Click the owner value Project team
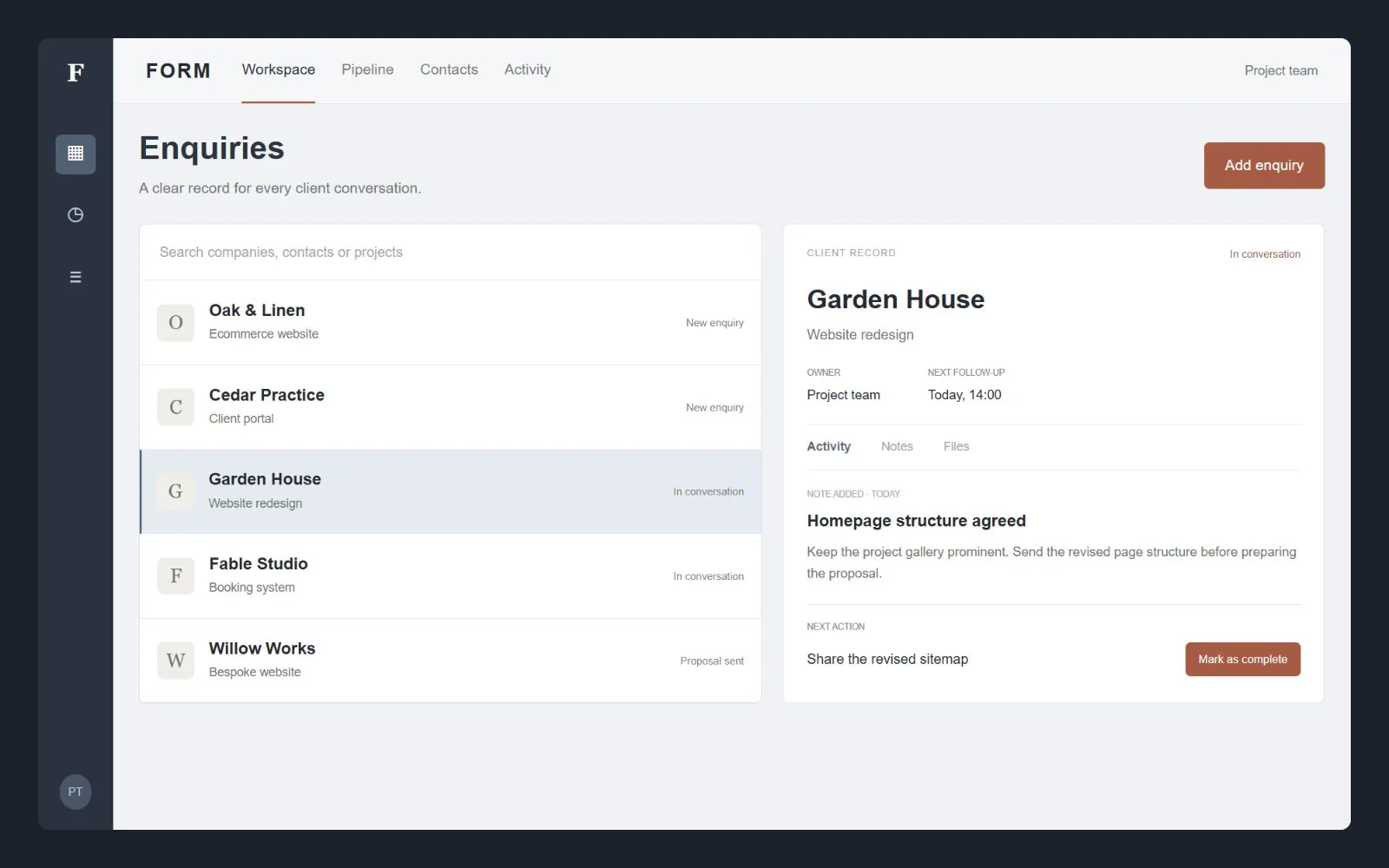Image resolution: width=1389 pixels, height=868 pixels. click(x=843, y=394)
